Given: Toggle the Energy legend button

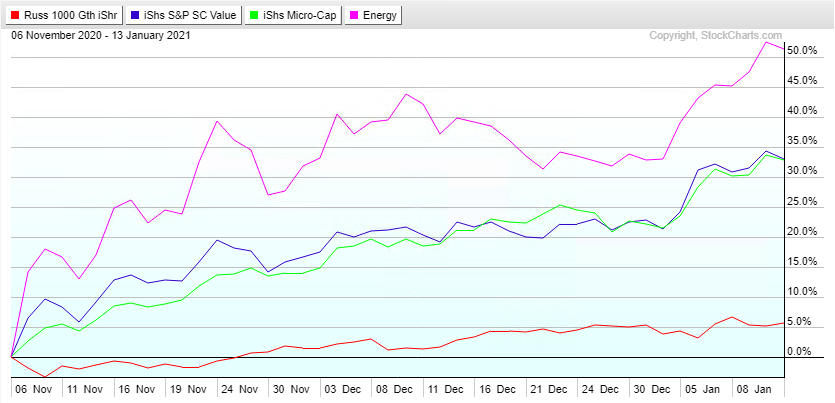Looking at the screenshot, I should tap(373, 15).
